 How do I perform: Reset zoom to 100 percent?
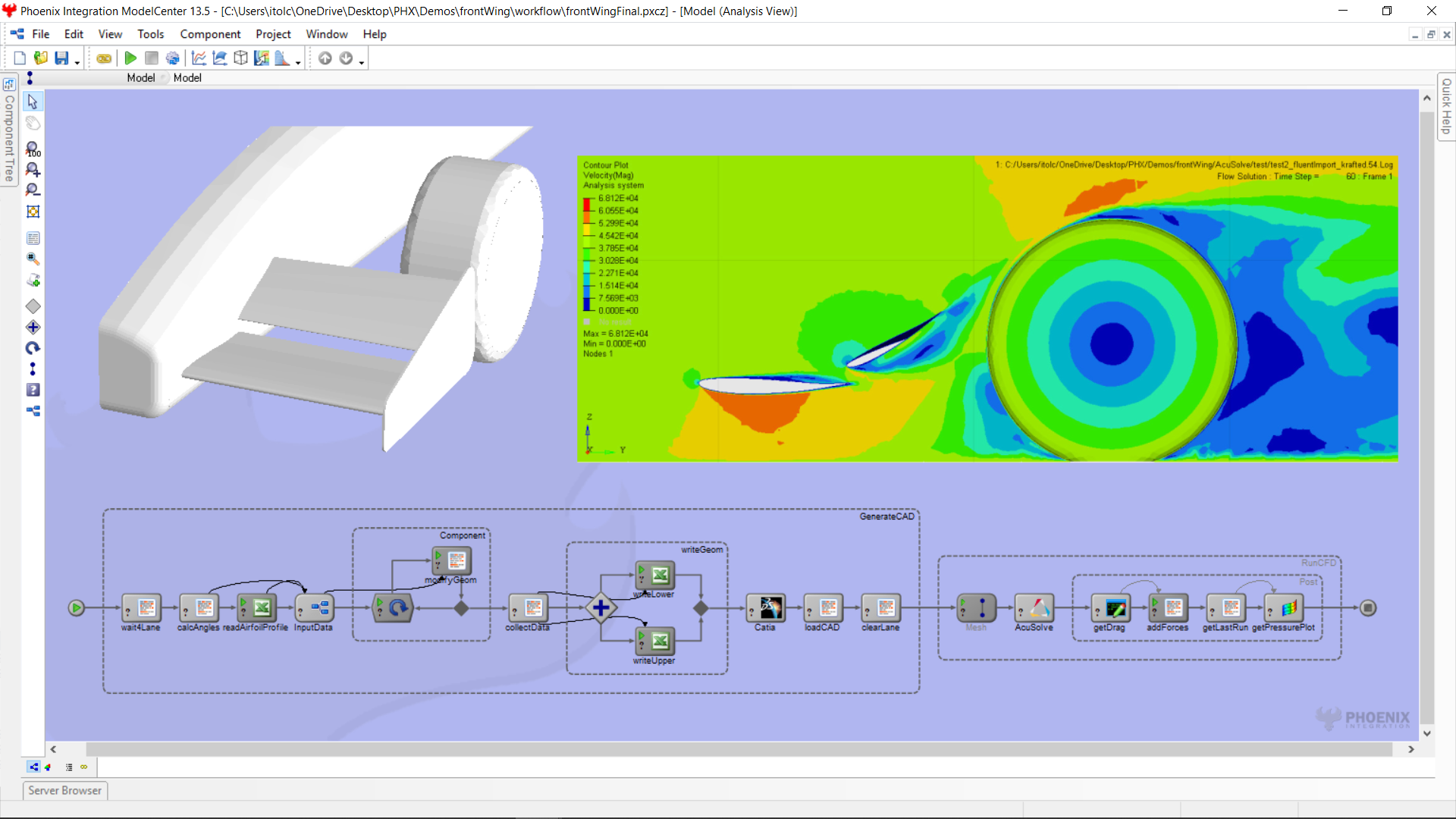(x=33, y=149)
